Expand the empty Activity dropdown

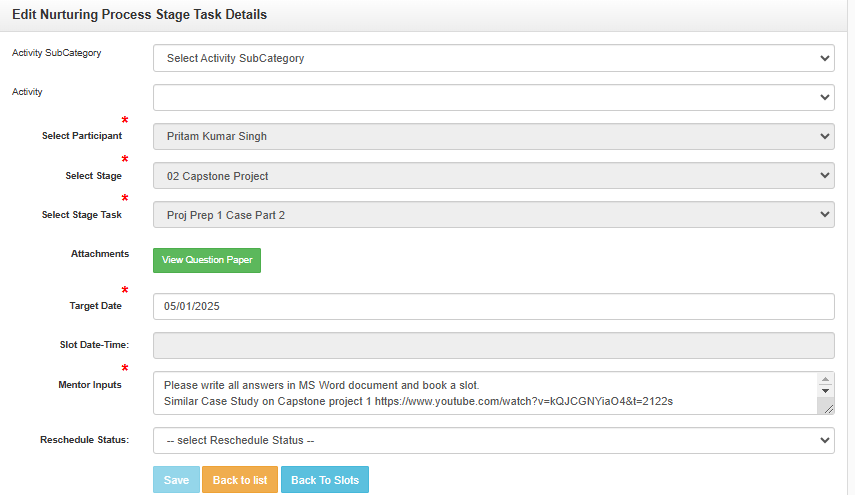(493, 97)
